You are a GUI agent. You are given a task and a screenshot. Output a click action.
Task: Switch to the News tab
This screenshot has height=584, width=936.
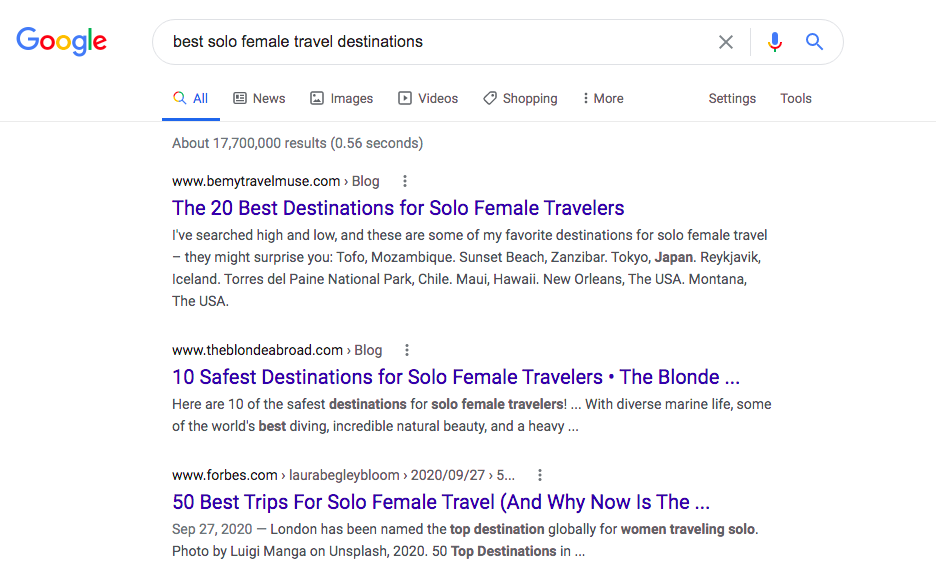click(260, 99)
